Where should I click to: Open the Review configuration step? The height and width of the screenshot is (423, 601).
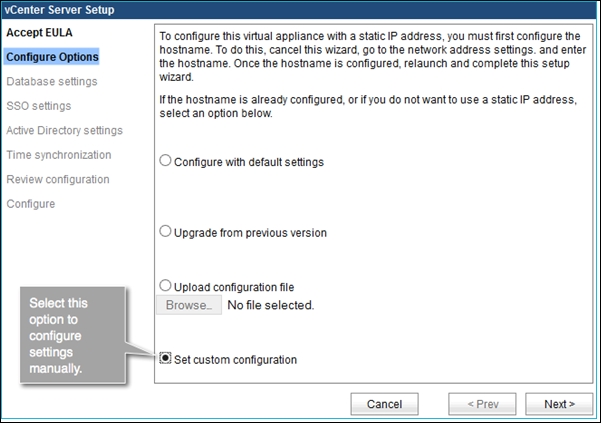click(57, 179)
